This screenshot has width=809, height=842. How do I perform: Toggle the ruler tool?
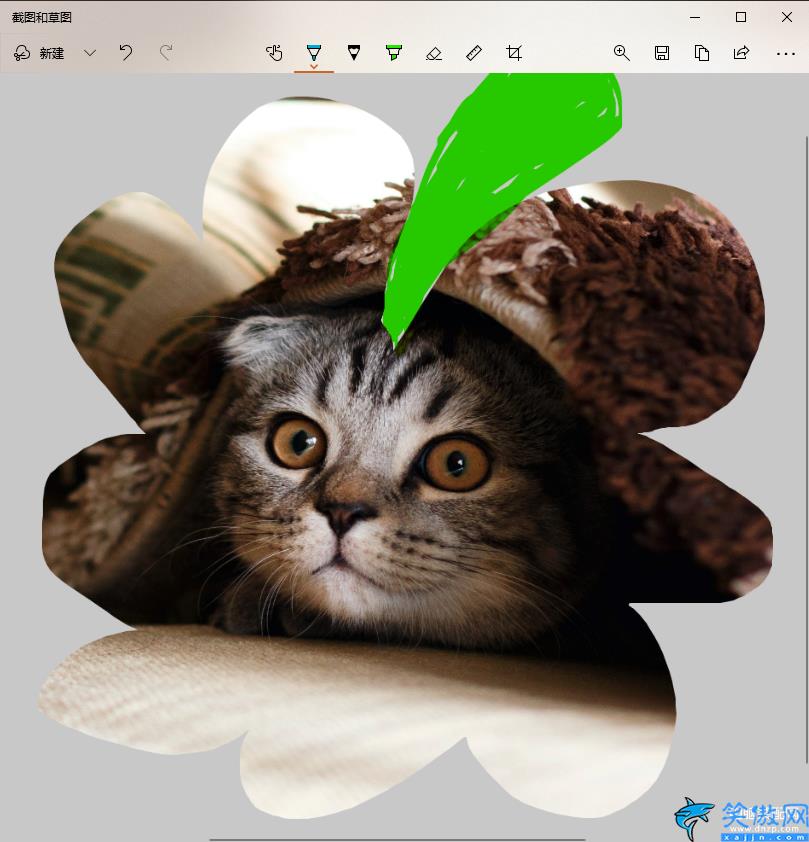(x=473, y=53)
